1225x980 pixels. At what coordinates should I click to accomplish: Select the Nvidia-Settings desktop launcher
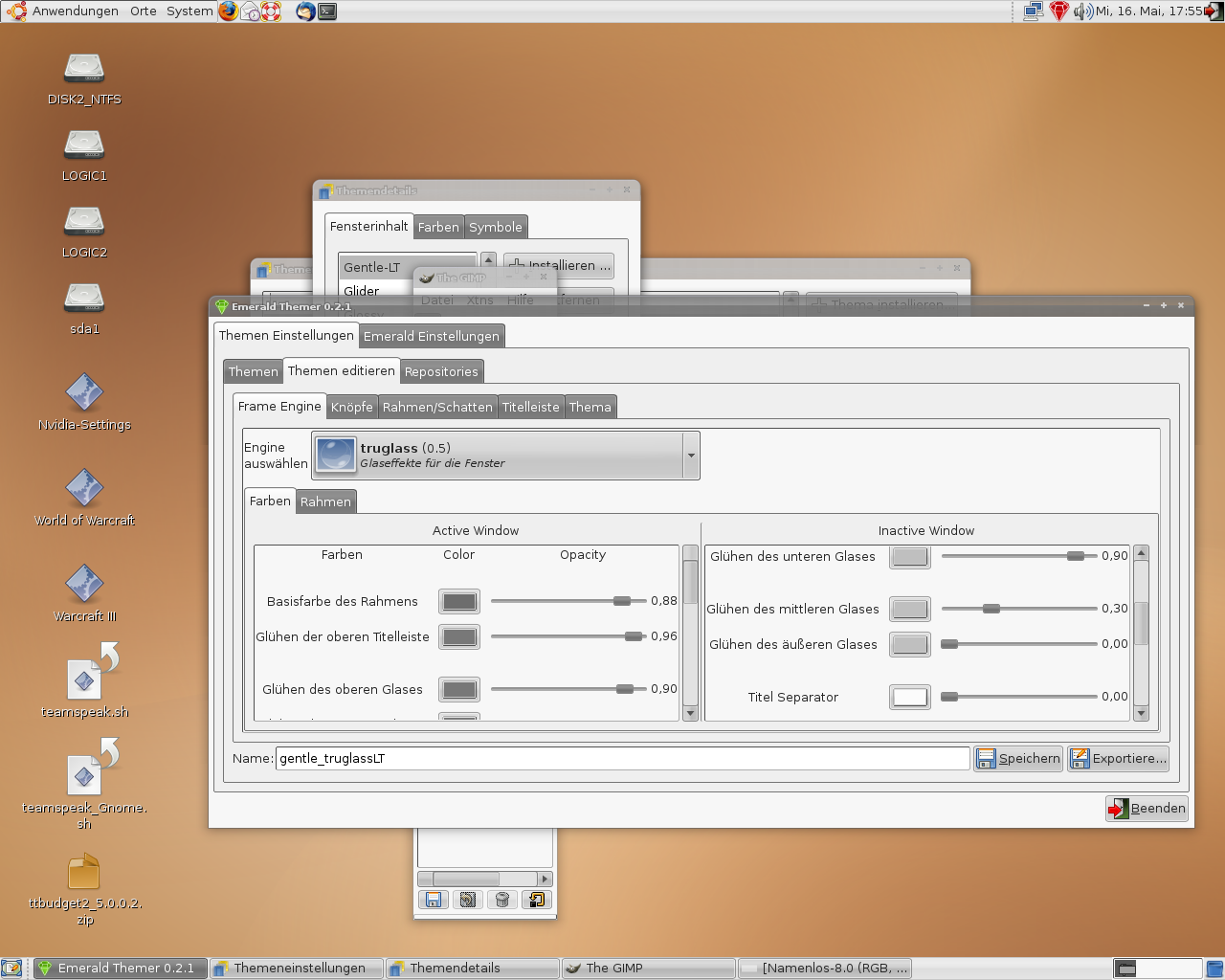click(x=84, y=393)
